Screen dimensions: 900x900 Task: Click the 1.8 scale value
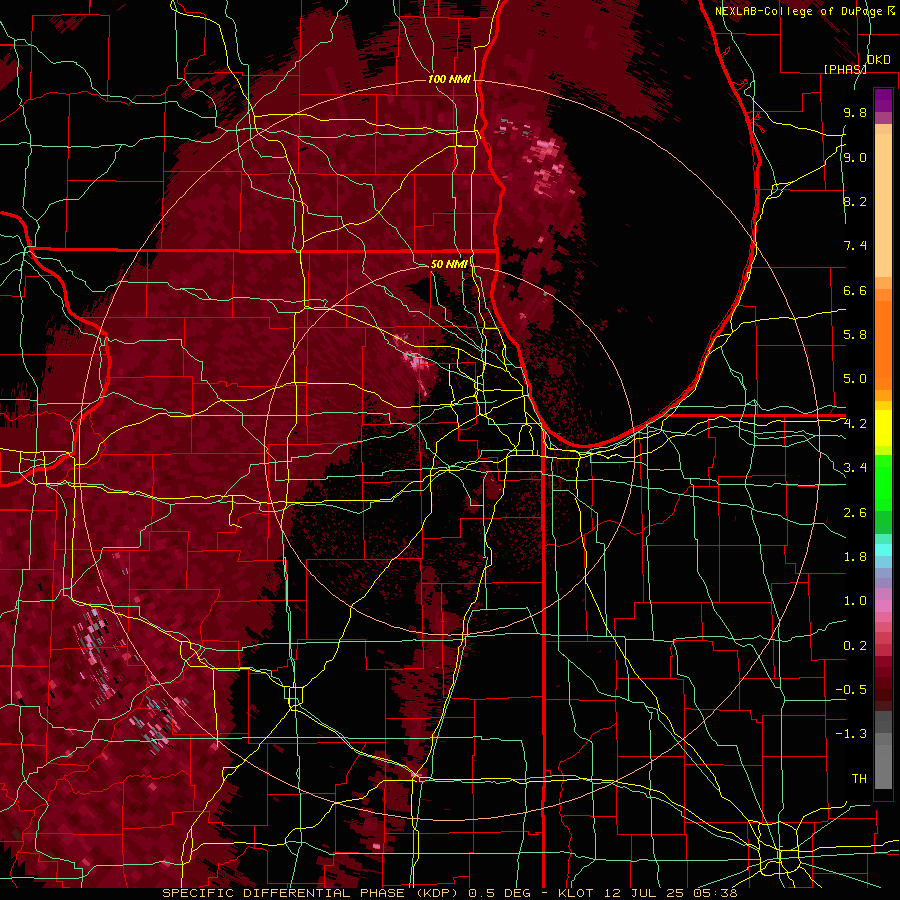855,557
